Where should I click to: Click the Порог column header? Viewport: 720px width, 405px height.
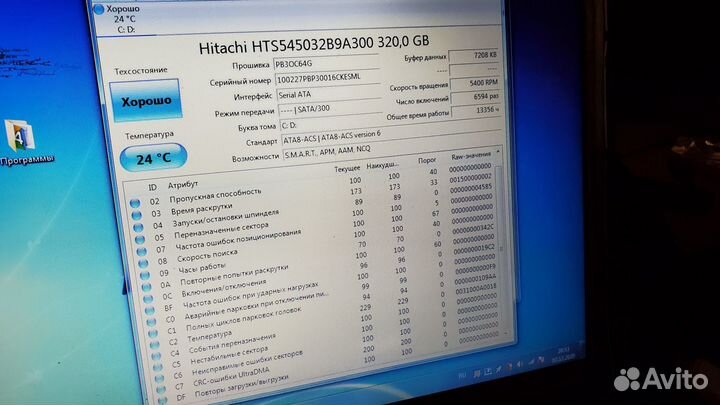pos(427,160)
